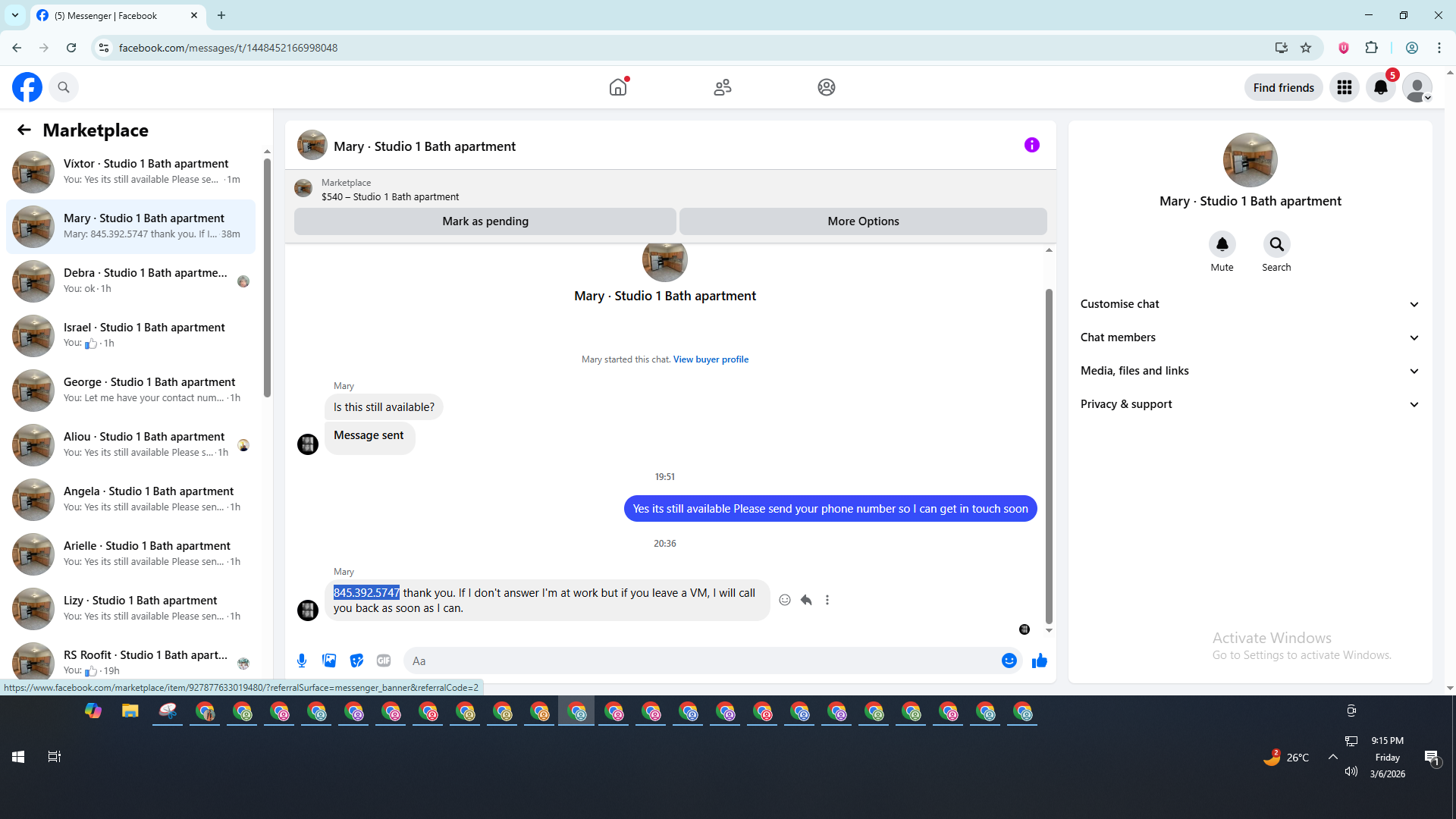Open the View buyer profile link
The image size is (1456, 819).
[x=711, y=359]
